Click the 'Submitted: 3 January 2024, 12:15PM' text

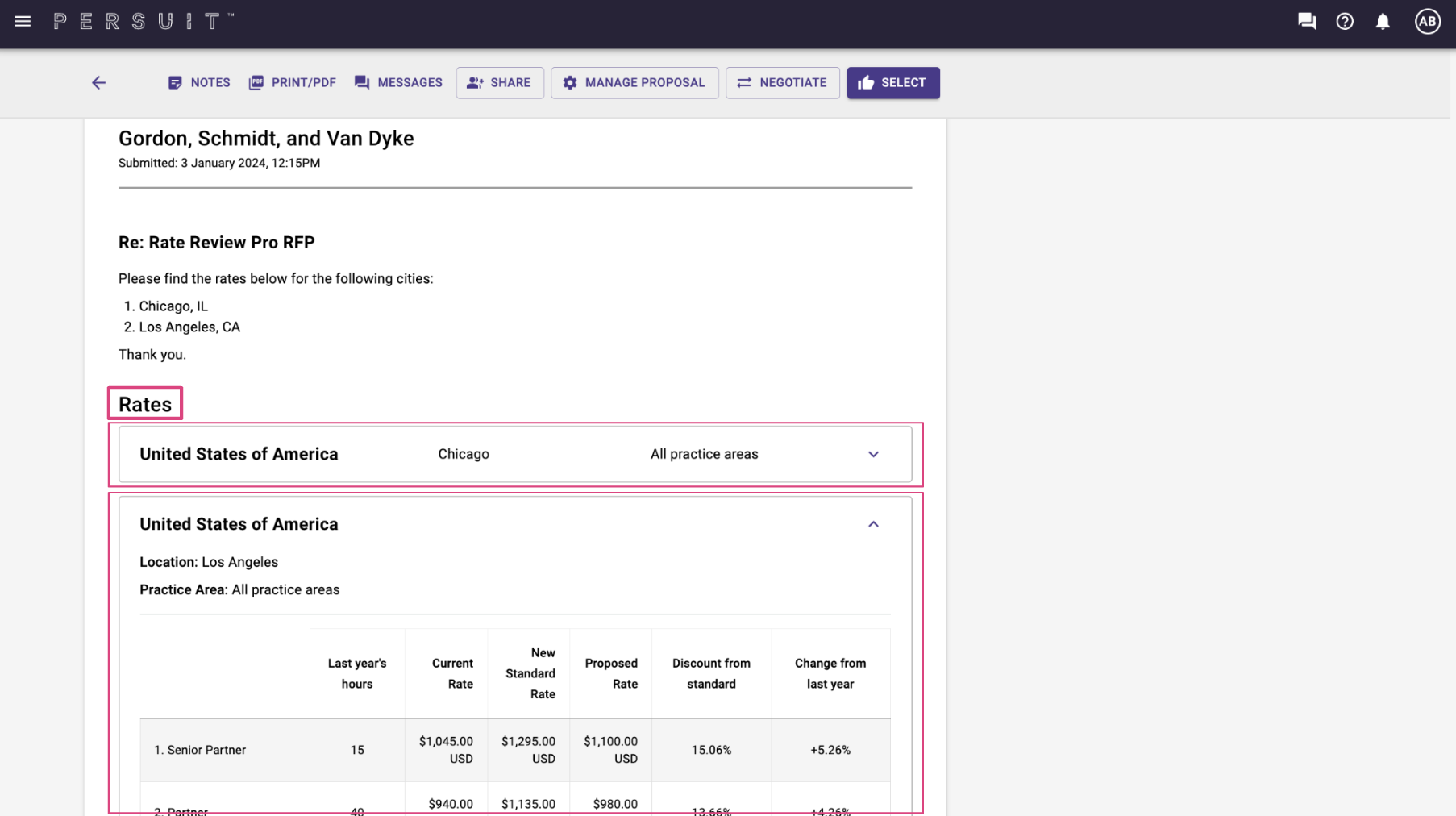pos(219,163)
